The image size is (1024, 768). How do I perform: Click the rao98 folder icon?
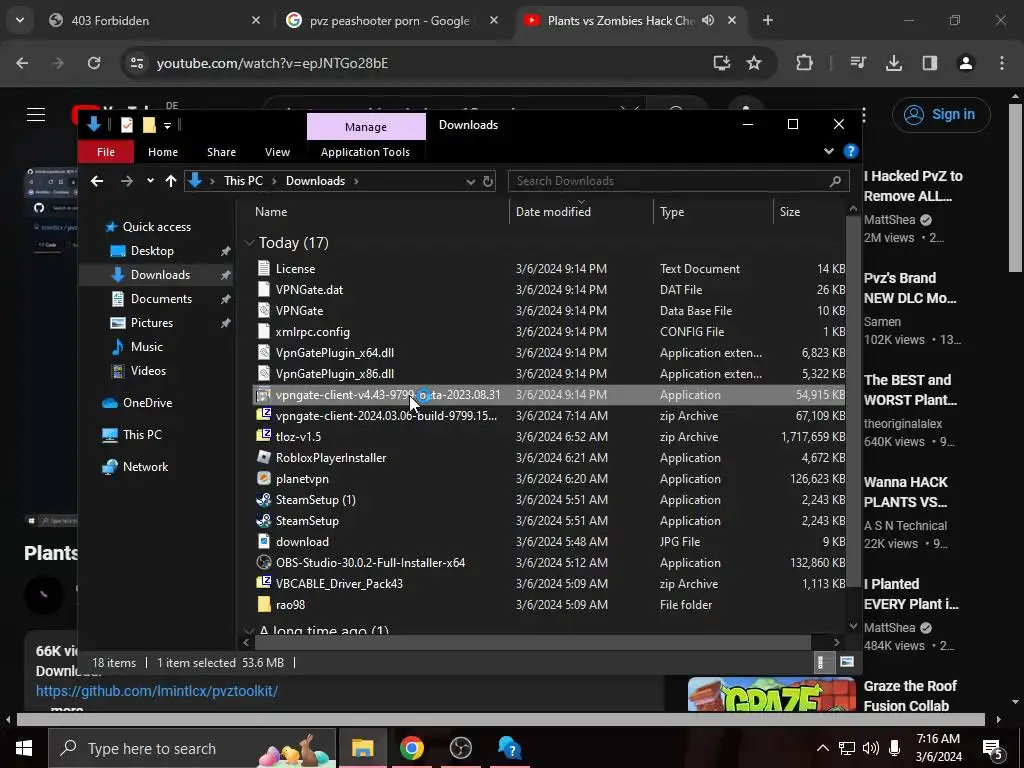(x=264, y=604)
